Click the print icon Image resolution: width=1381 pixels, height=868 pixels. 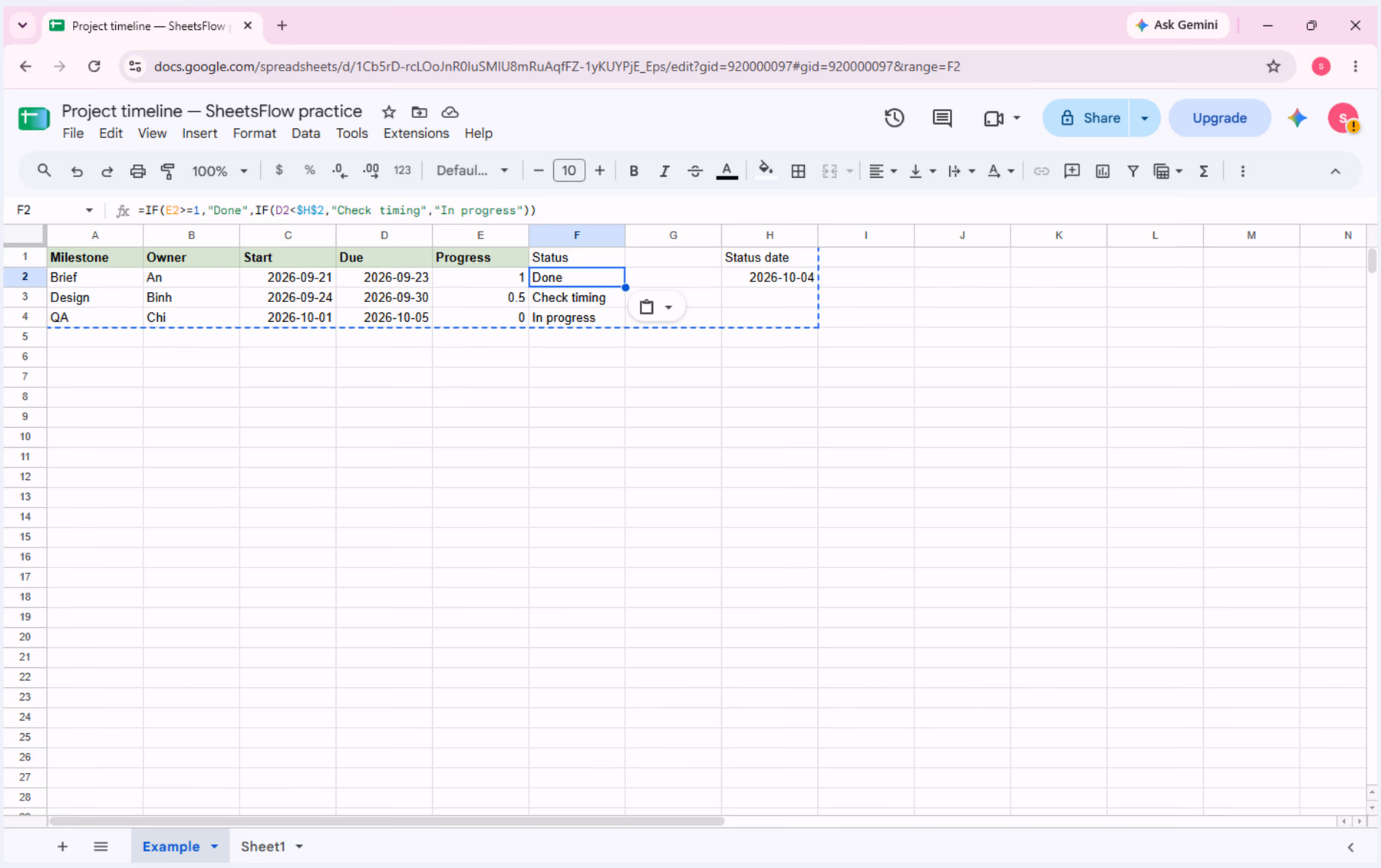click(137, 171)
